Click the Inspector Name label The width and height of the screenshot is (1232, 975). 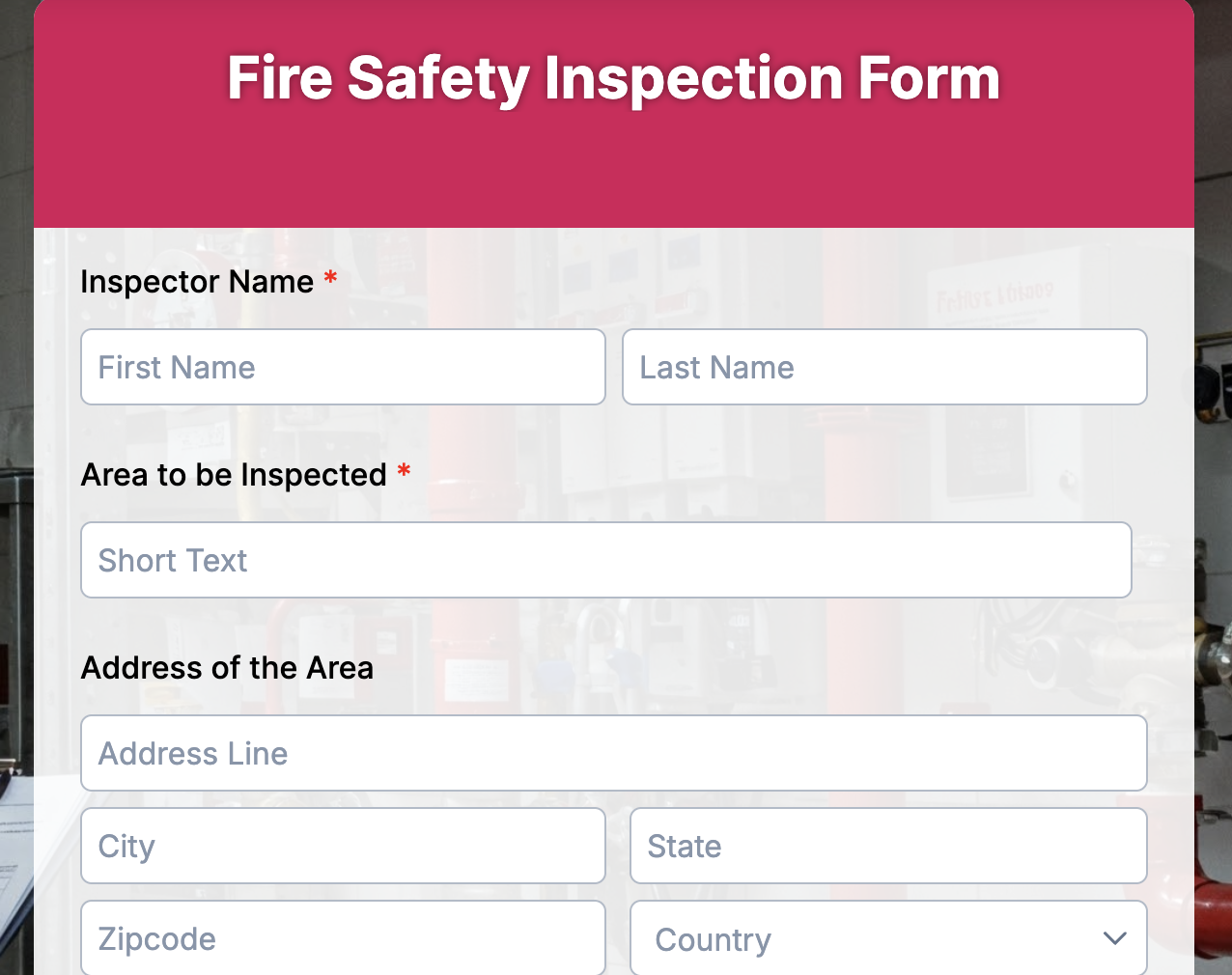[197, 282]
